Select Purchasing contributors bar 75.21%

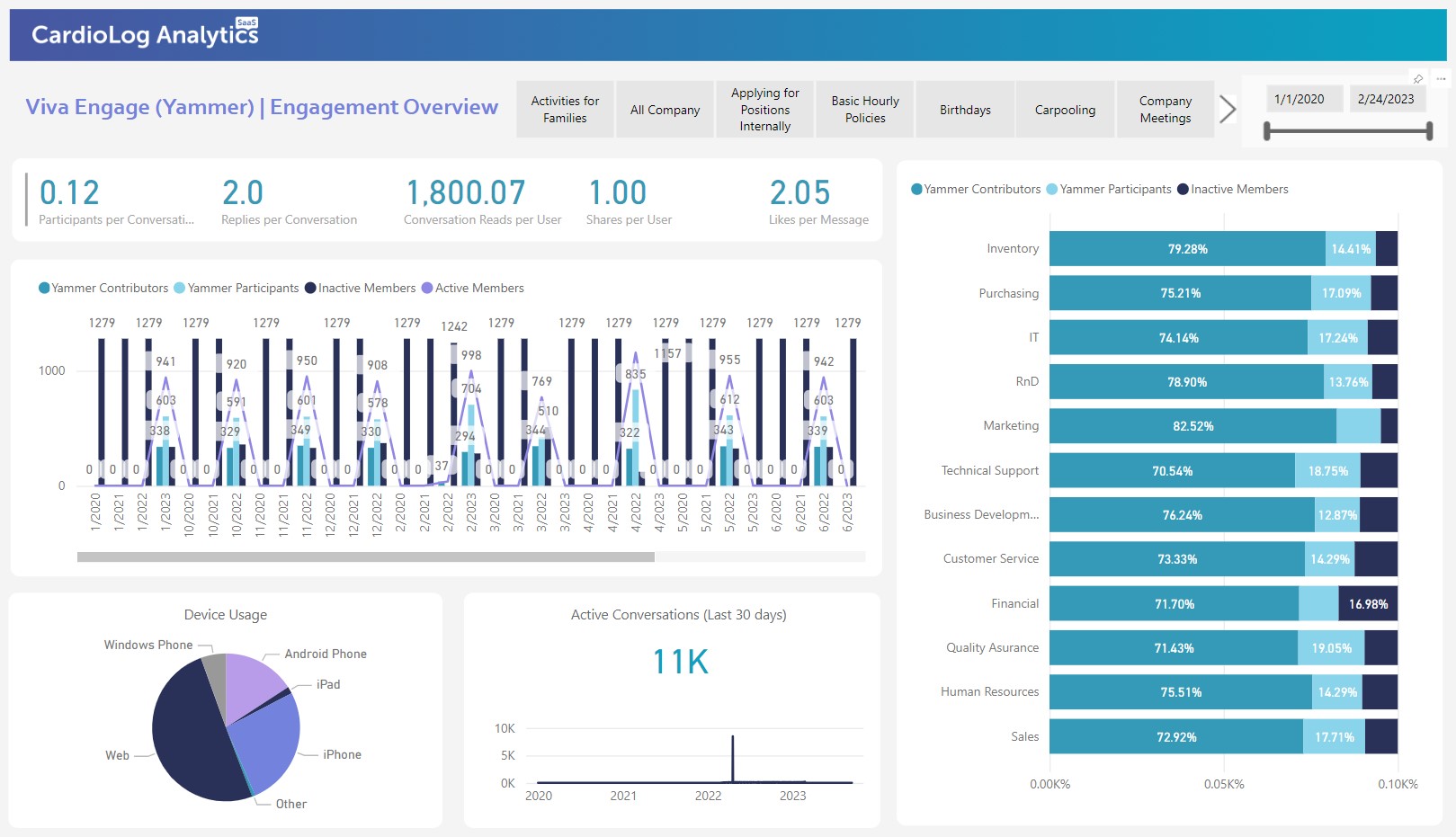[1180, 293]
